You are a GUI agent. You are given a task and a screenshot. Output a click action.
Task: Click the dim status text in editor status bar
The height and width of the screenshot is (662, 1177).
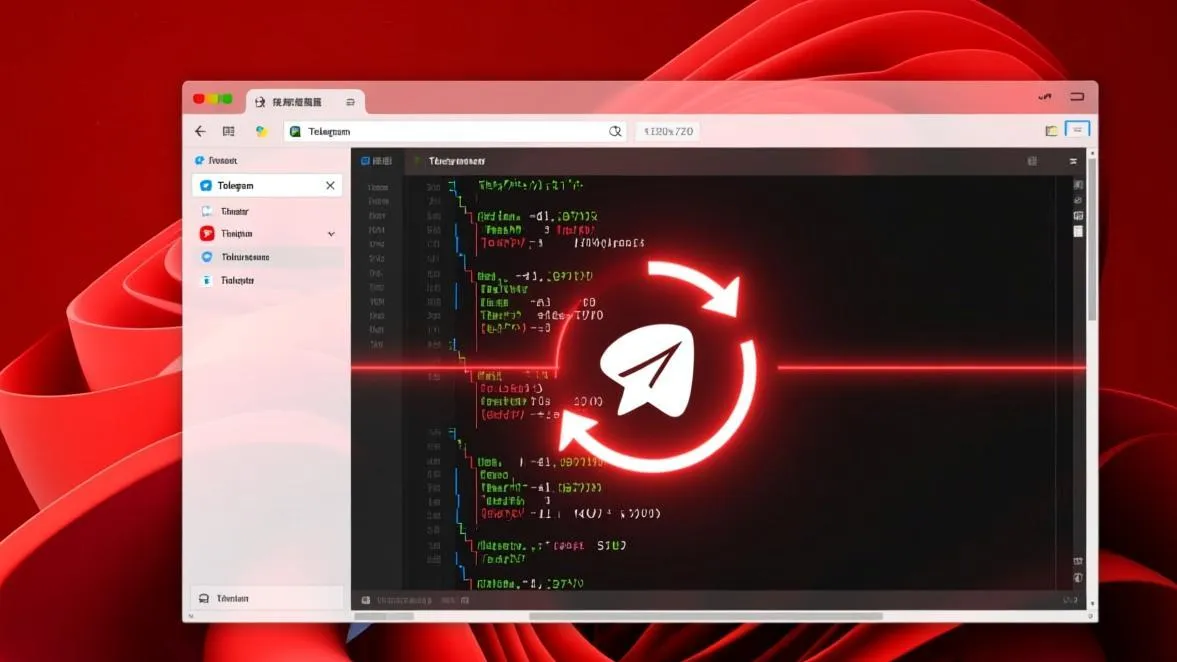click(404, 600)
